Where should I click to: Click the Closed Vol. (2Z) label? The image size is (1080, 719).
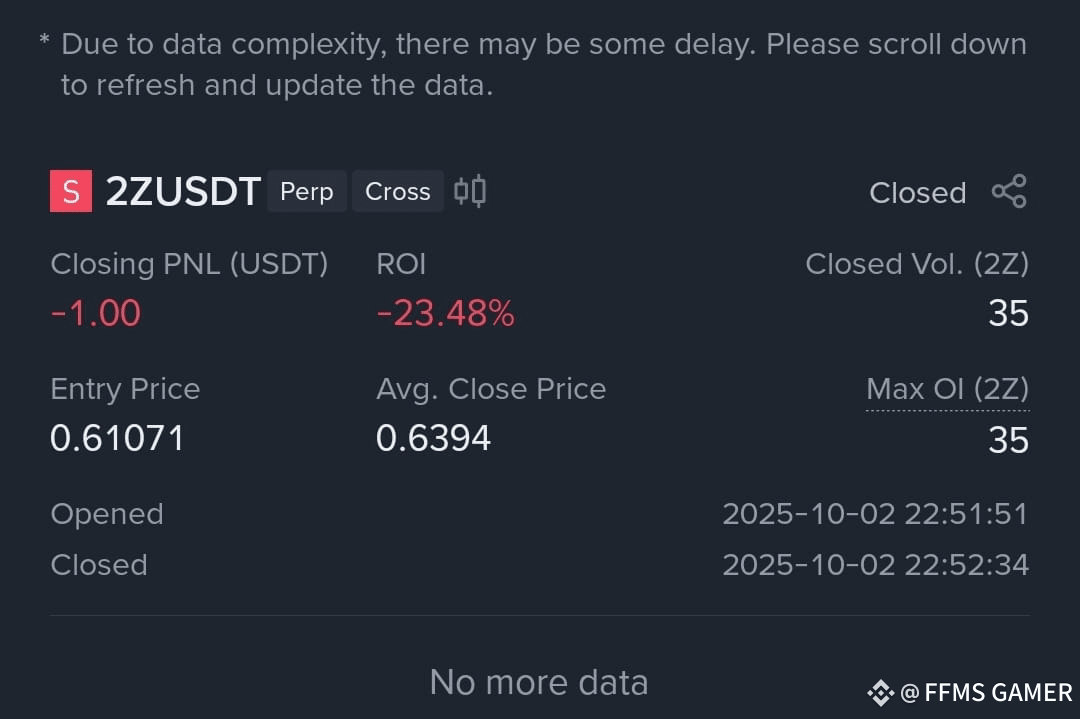917,264
